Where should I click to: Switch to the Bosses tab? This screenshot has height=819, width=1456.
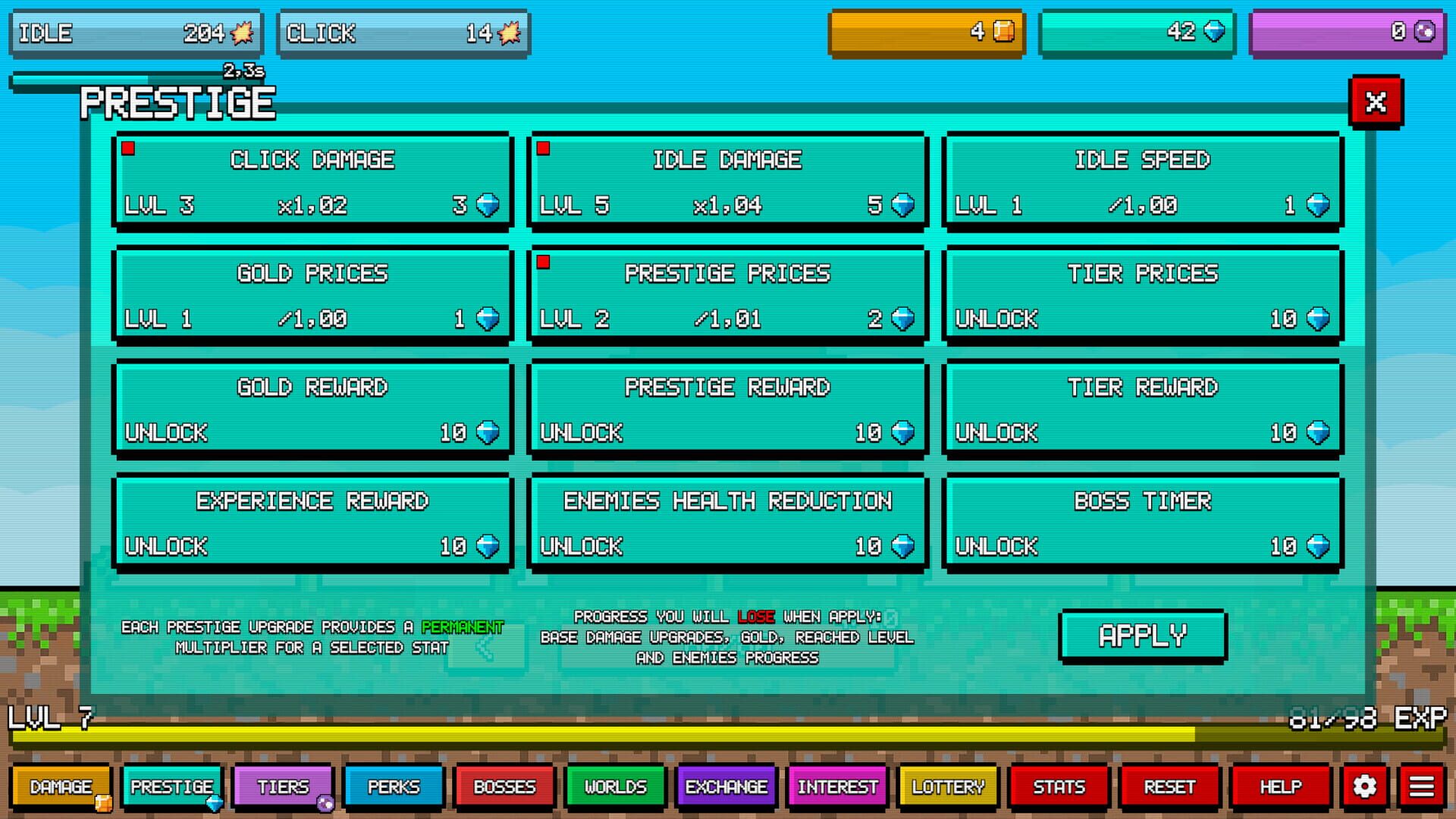[x=504, y=787]
